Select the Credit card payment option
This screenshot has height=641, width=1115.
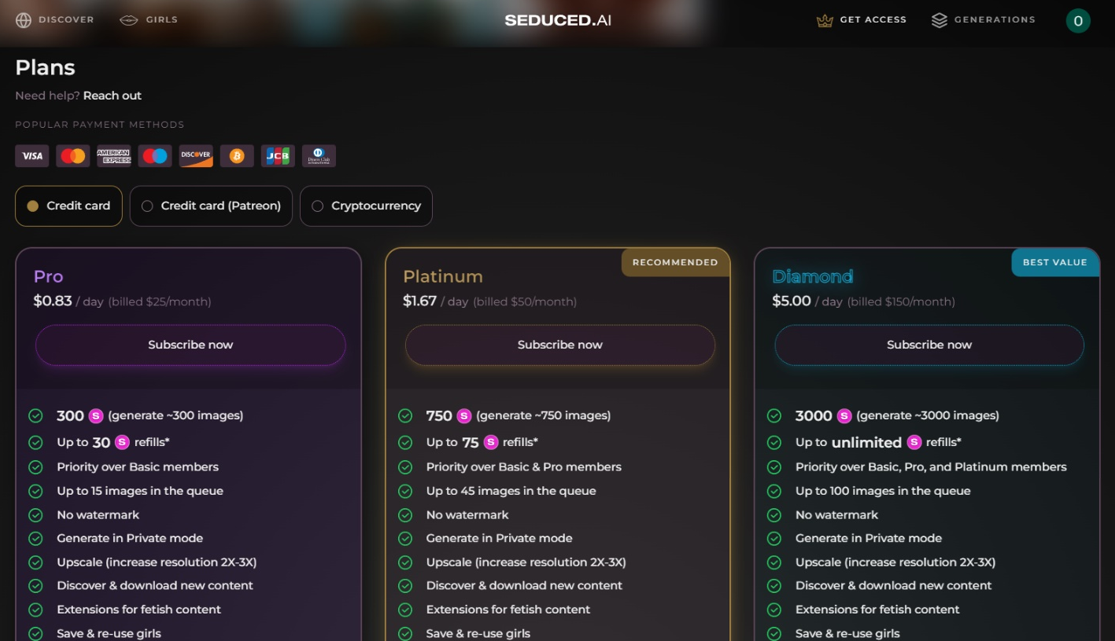[x=69, y=206]
